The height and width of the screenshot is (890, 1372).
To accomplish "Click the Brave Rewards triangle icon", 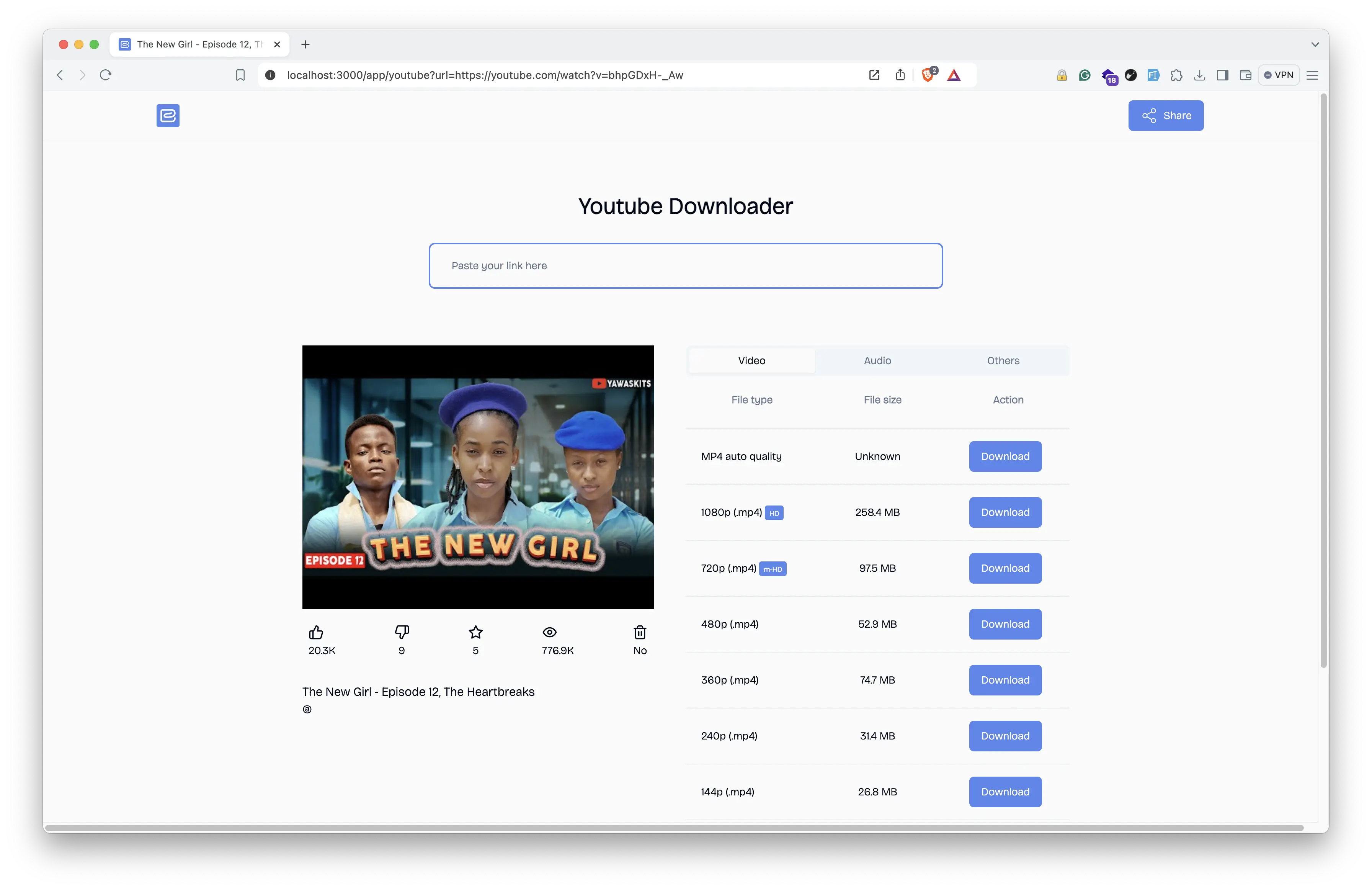I will (x=954, y=75).
